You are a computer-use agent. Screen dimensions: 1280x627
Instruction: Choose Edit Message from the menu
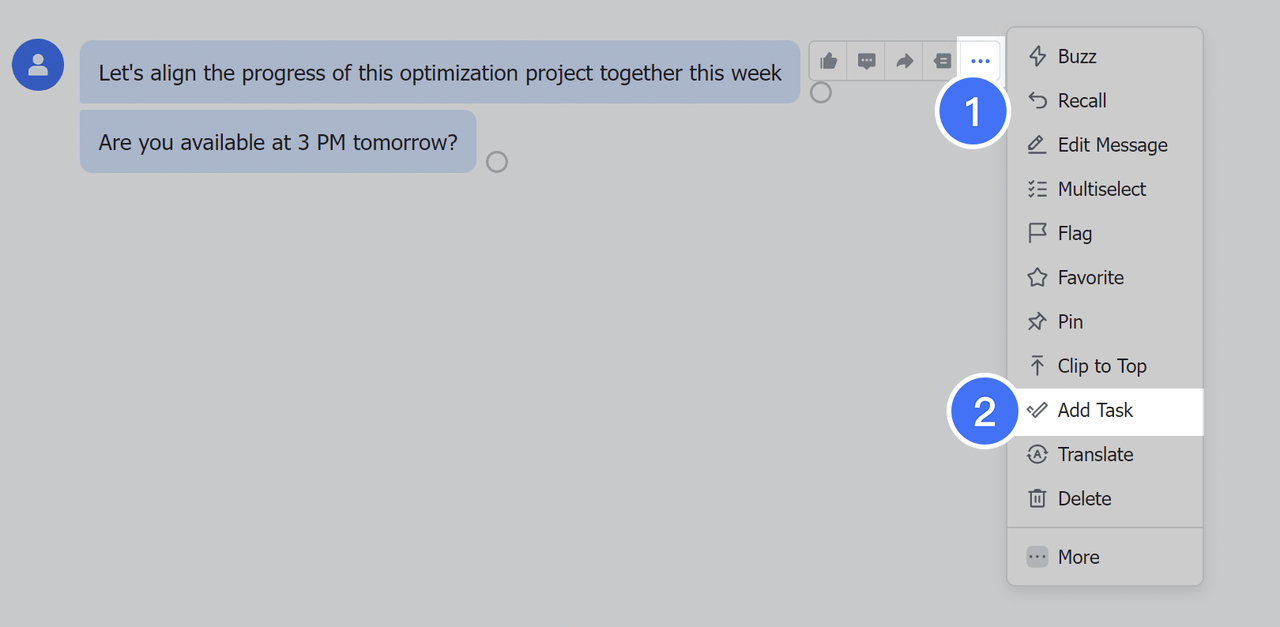point(1113,144)
